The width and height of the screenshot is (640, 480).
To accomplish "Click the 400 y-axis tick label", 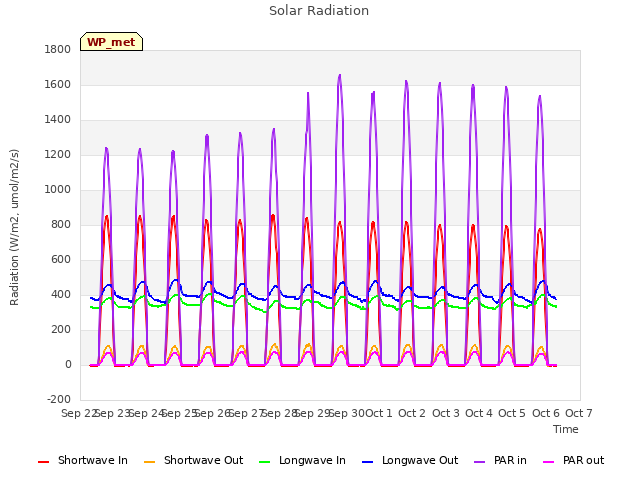I will (61, 295).
